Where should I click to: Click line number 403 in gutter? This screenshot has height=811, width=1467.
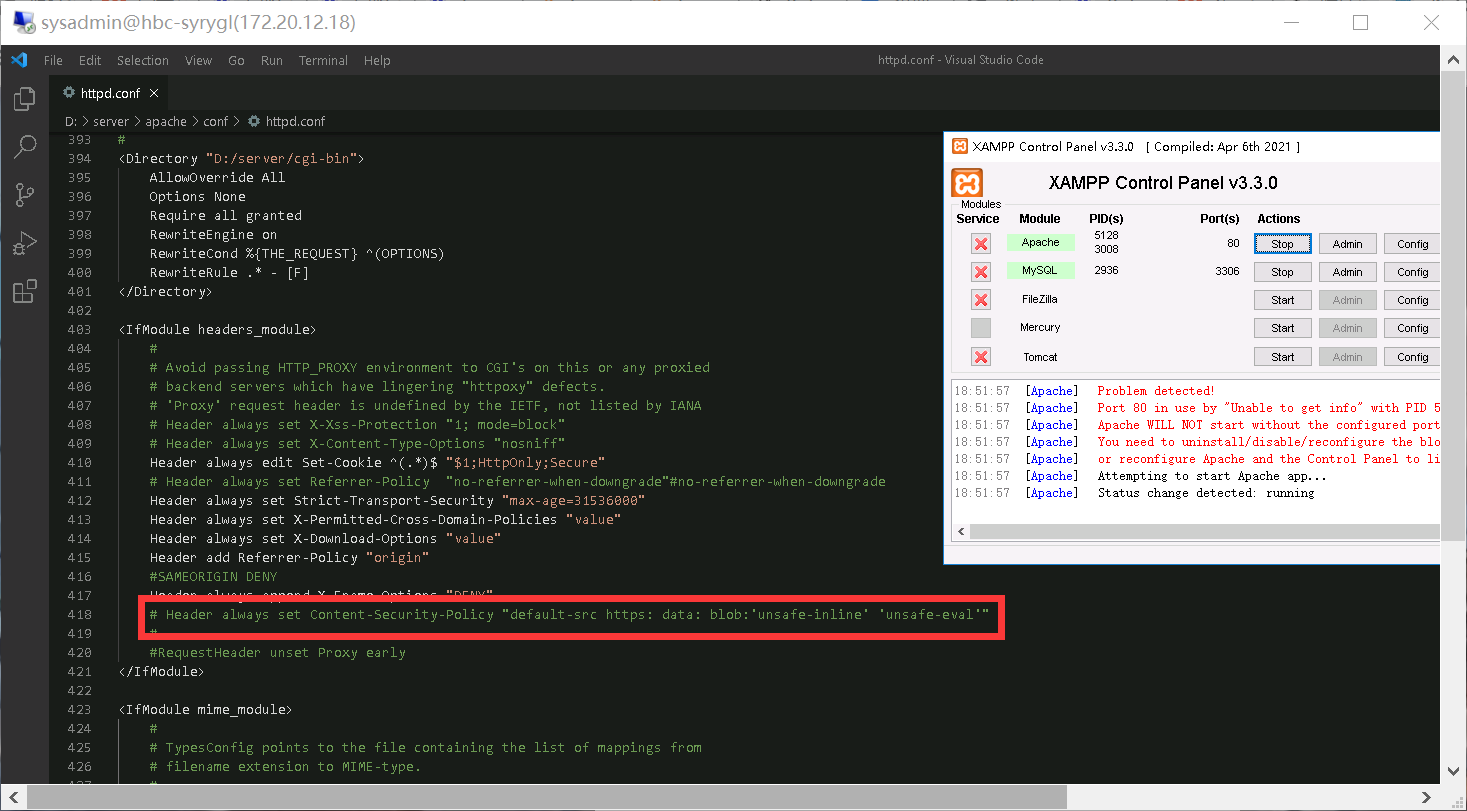point(79,329)
